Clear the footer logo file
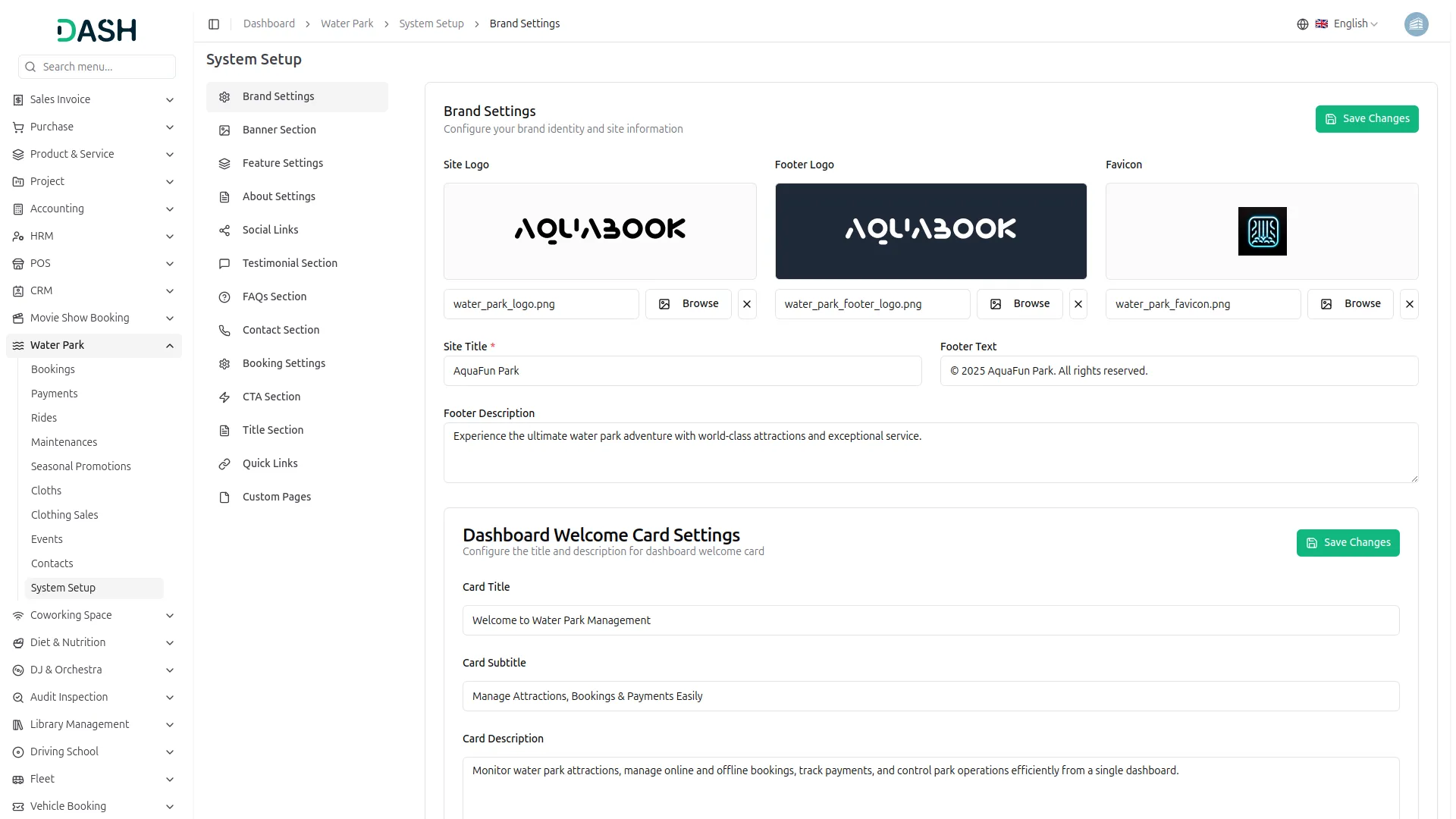Screen dimensions: 1456x819 [1078, 304]
